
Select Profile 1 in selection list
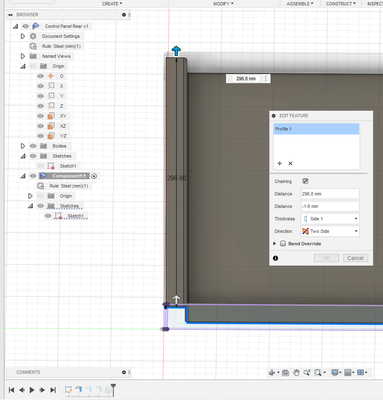tap(316, 129)
